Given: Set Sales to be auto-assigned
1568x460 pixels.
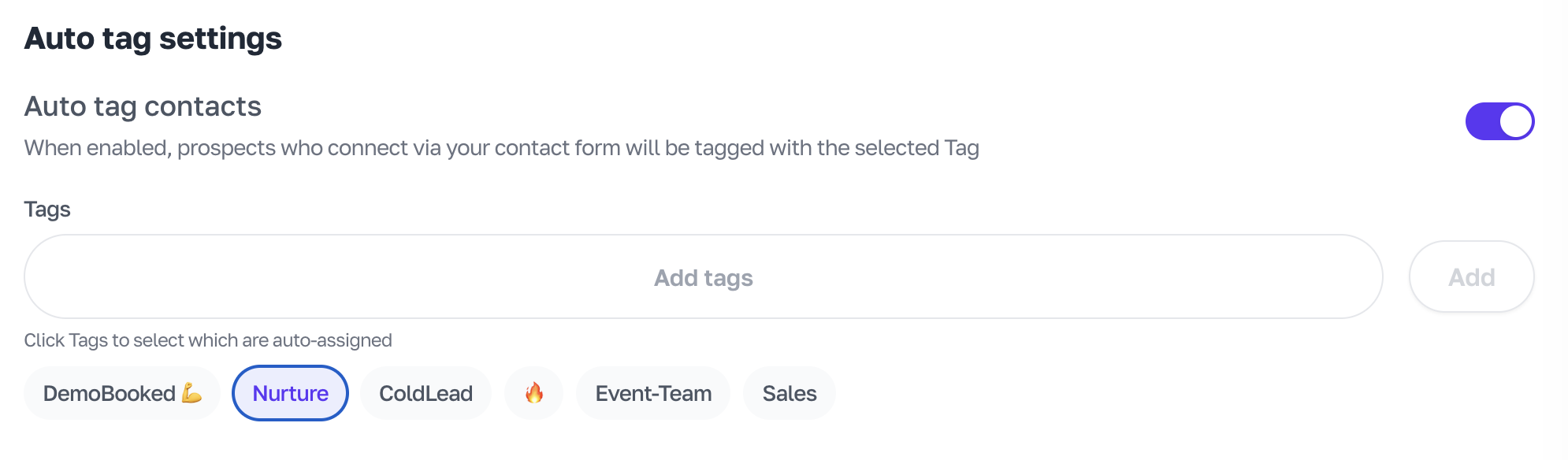Looking at the screenshot, I should (x=790, y=393).
